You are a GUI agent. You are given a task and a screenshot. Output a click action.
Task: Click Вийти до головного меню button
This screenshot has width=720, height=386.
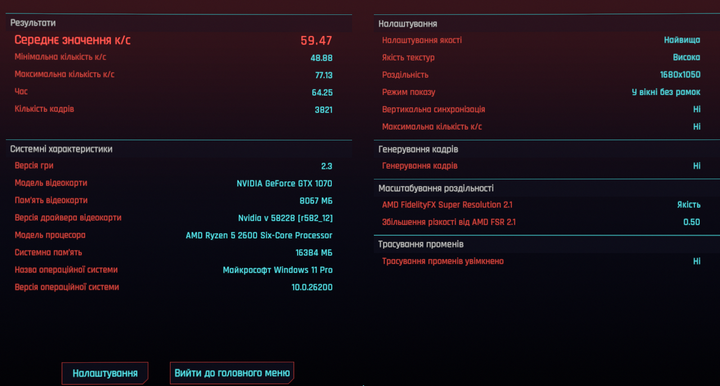pyautogui.click(x=232, y=373)
